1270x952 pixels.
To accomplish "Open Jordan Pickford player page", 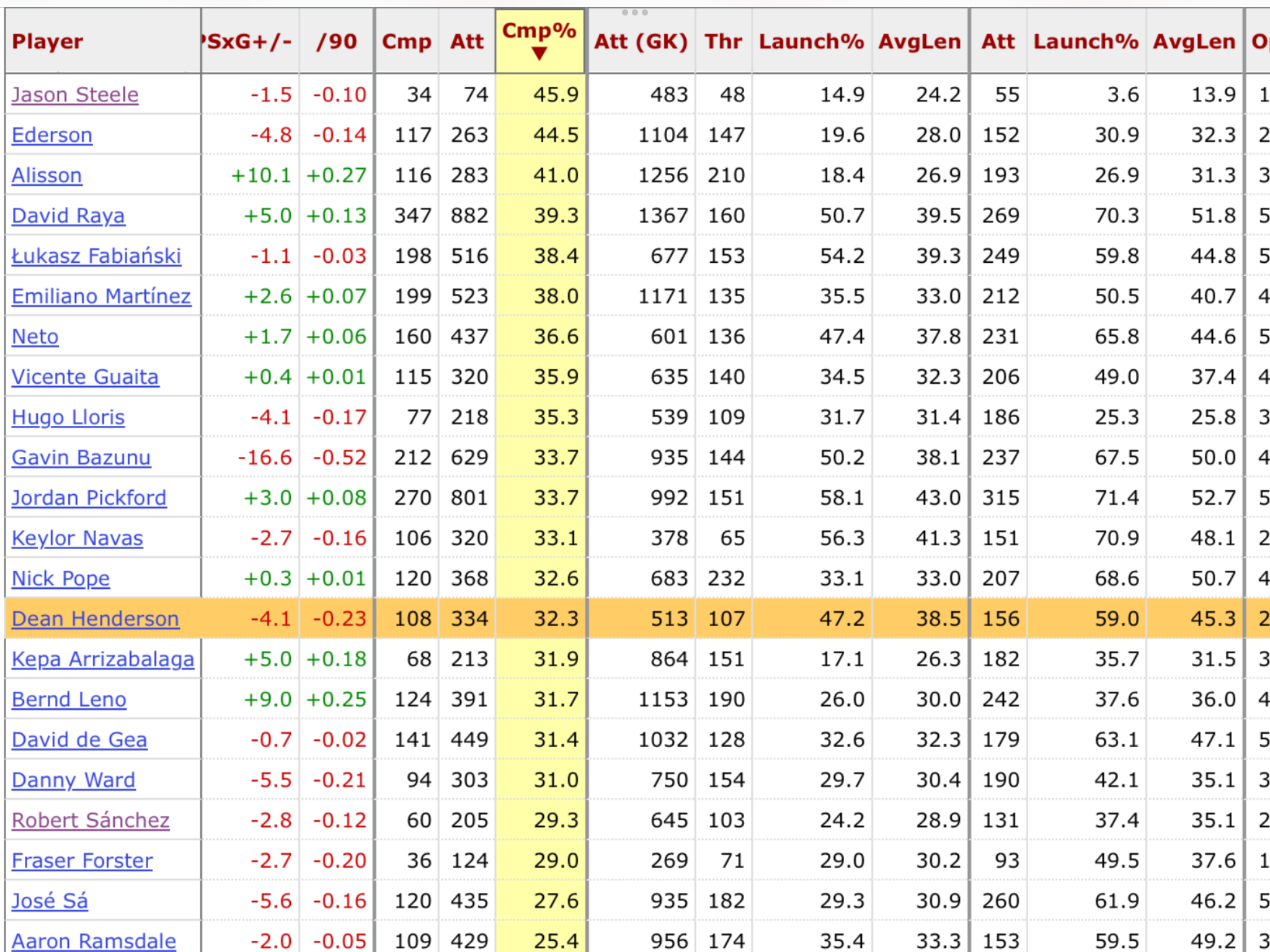I will tap(89, 498).
